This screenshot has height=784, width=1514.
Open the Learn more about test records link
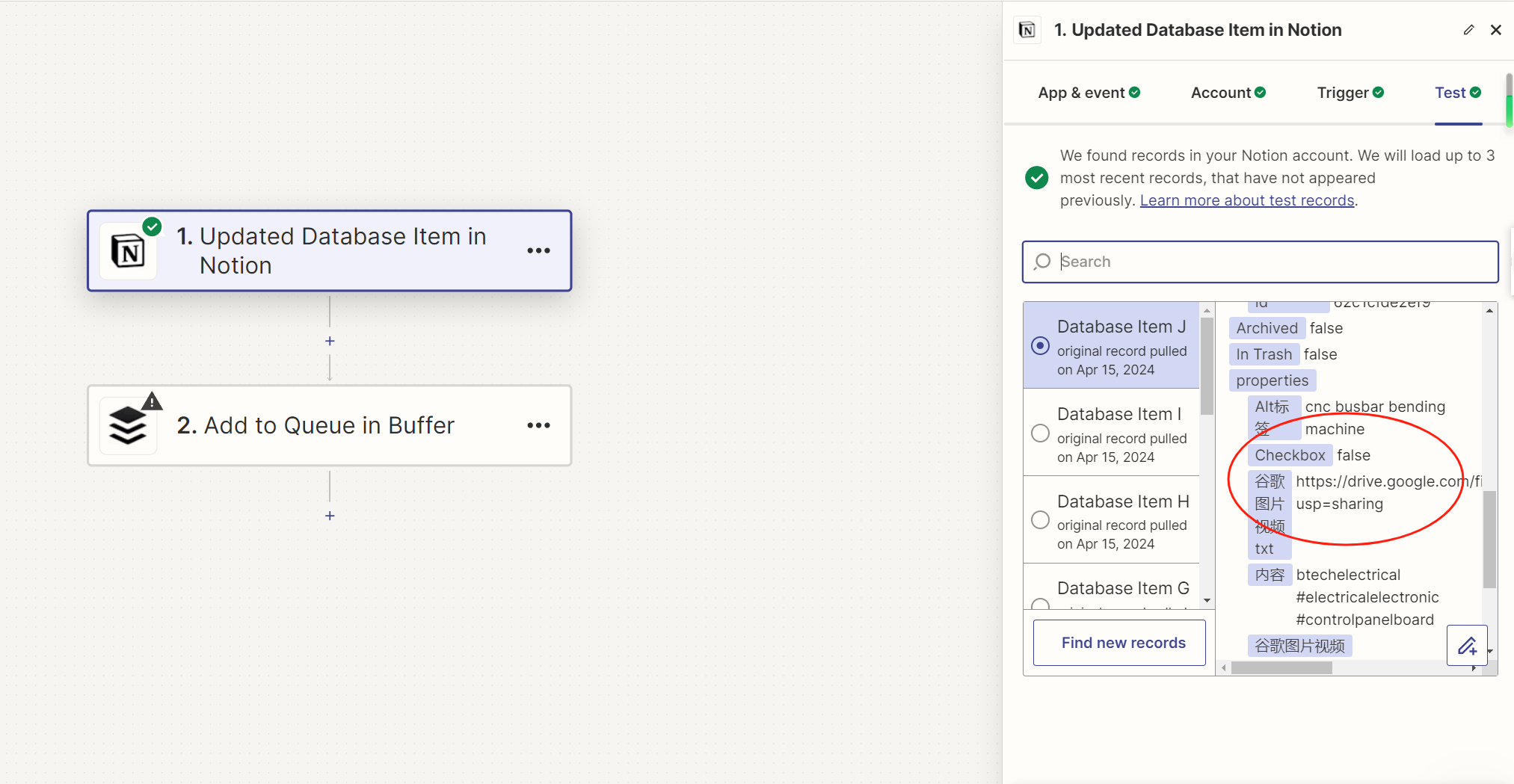pos(1247,200)
